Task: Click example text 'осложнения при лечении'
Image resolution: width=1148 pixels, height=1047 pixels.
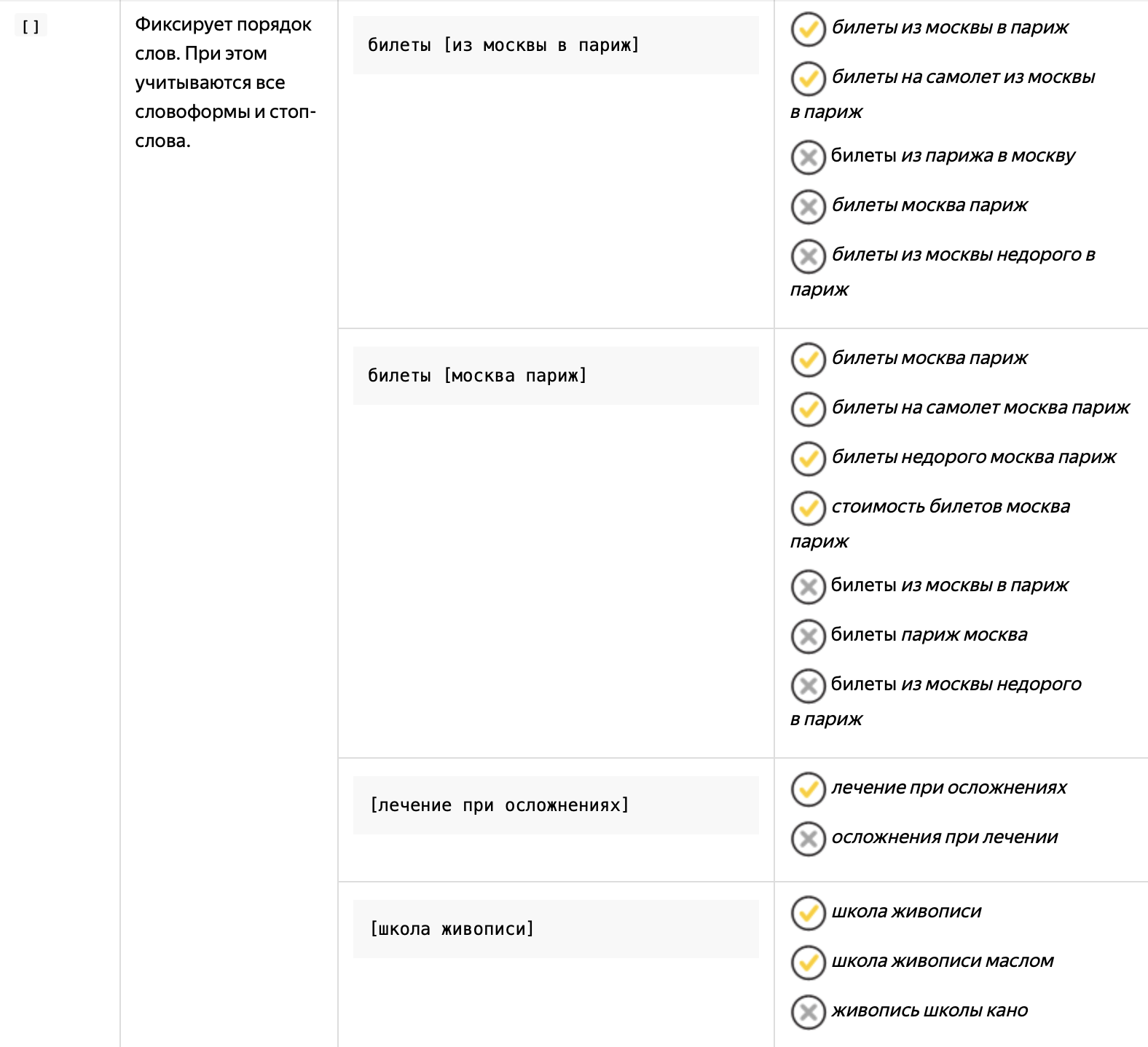Action: pos(945,837)
